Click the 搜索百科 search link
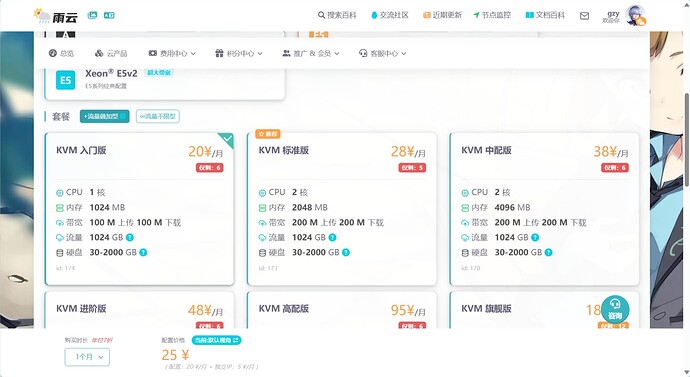 tap(337, 15)
